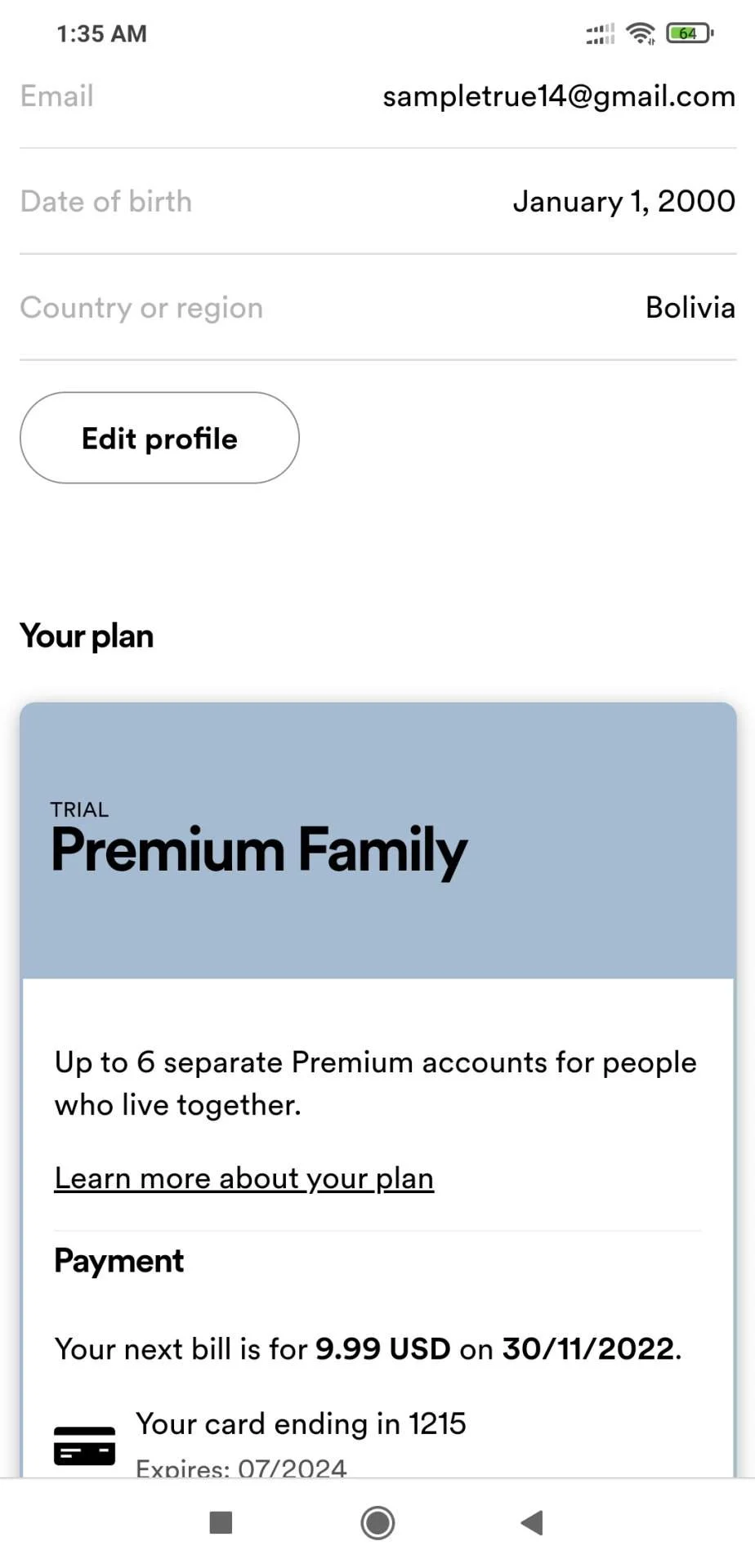The height and width of the screenshot is (1568, 755).
Task: Tap the recent apps square icon
Action: 221,1522
